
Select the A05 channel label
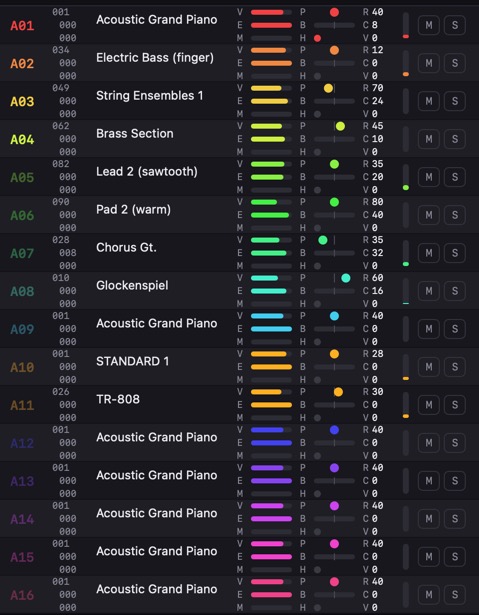22,178
